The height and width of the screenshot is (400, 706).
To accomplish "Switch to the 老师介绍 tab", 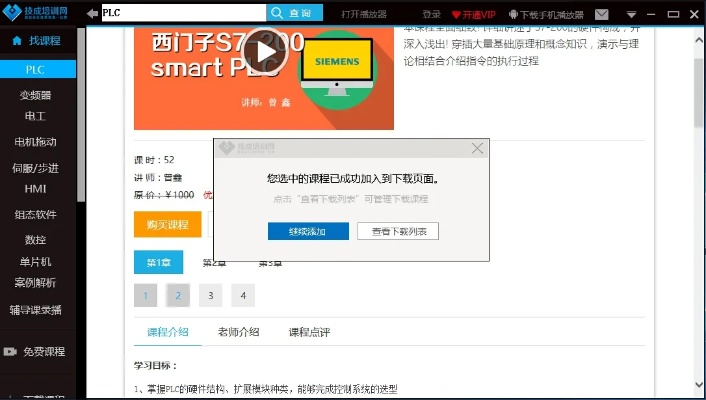I will pyautogui.click(x=238, y=332).
